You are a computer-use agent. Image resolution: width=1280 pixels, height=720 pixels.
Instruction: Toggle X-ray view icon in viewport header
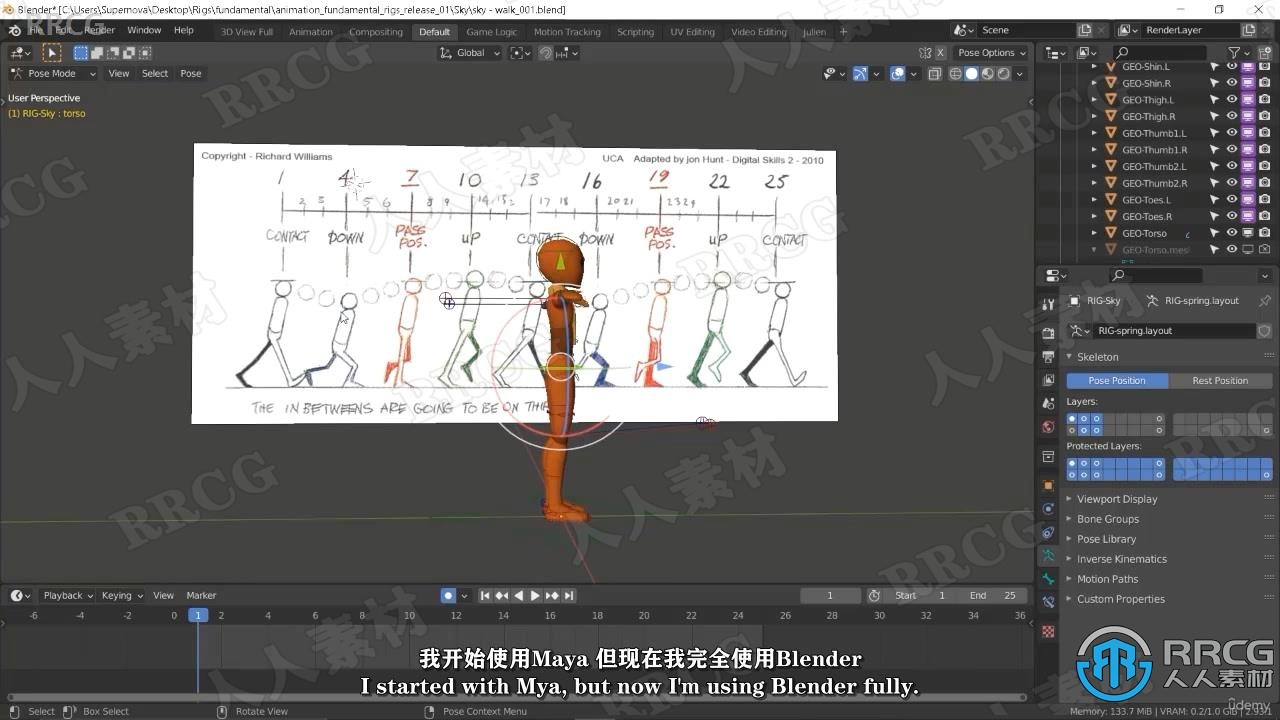pyautogui.click(x=935, y=74)
